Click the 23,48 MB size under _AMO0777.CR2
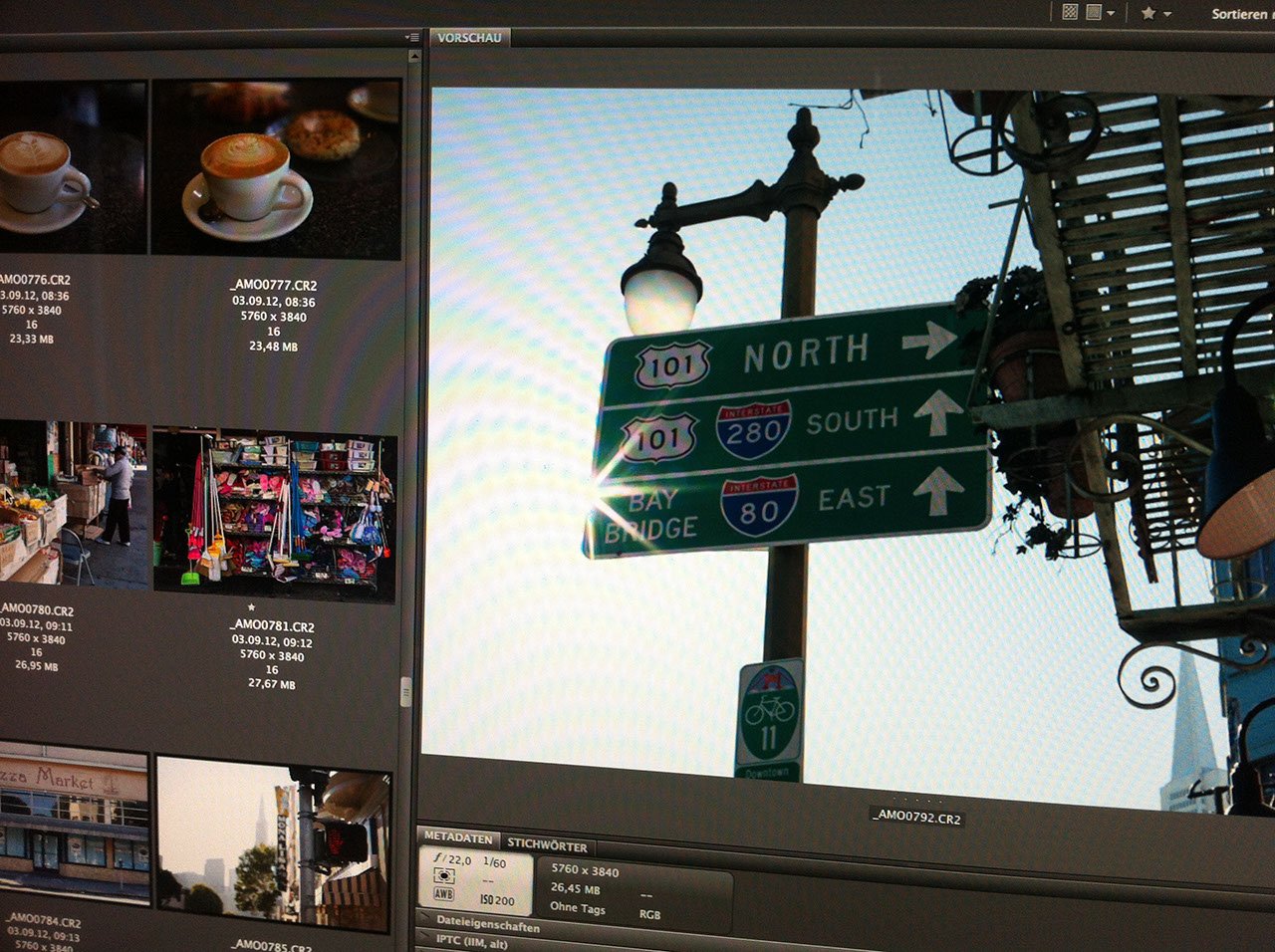This screenshot has height=952, width=1275. tap(273, 347)
